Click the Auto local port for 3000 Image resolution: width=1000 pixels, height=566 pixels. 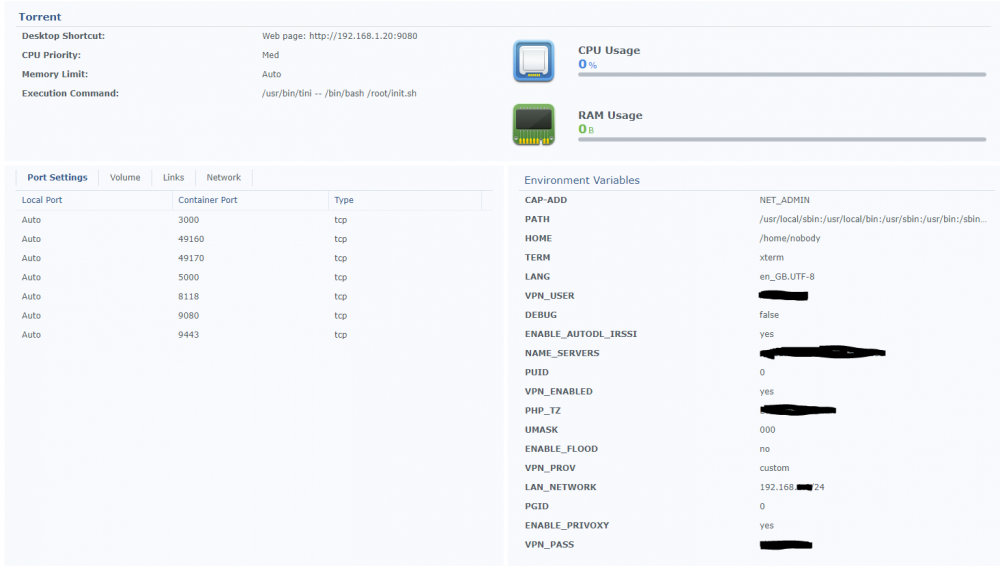pos(31,220)
